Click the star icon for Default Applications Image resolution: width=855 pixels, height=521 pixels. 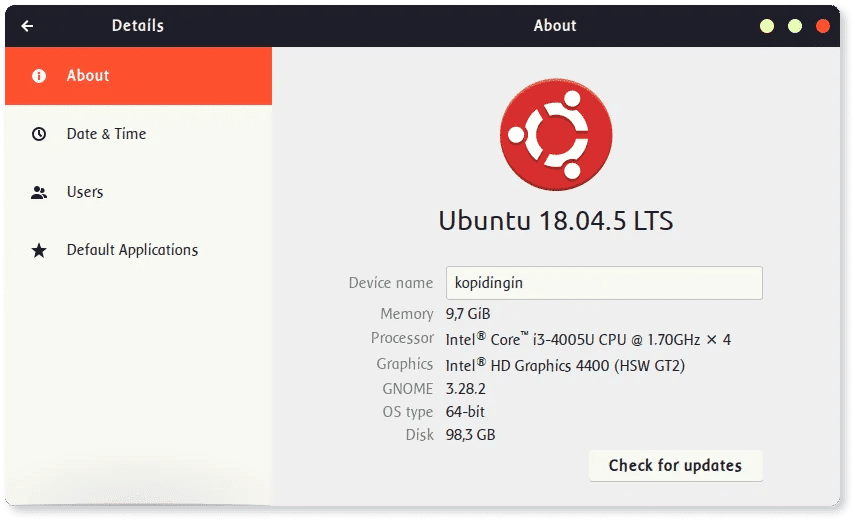(x=39, y=250)
